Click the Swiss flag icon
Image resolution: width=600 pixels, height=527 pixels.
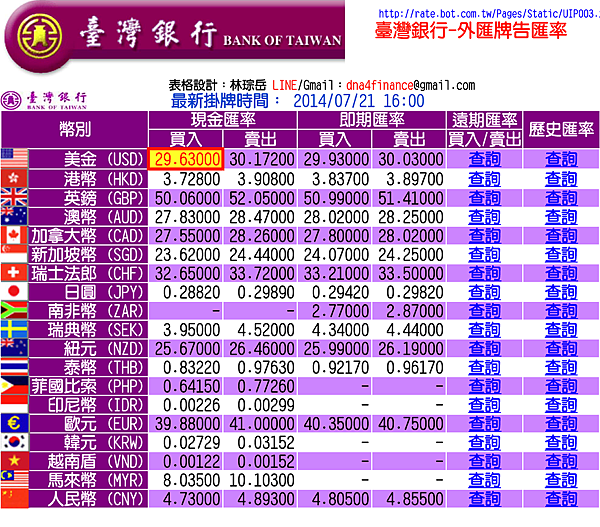coord(14,273)
